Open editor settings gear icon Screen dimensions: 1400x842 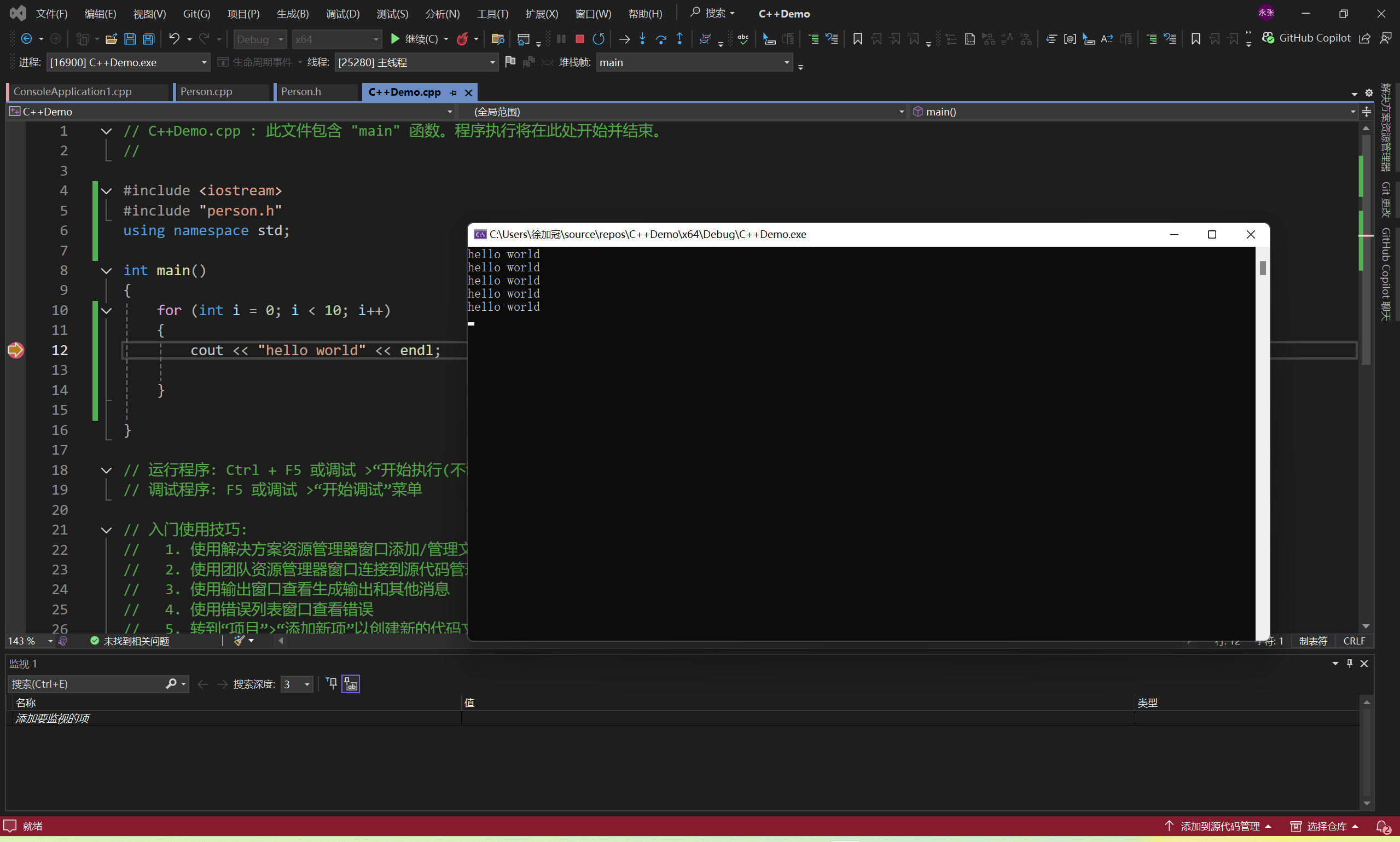[x=1369, y=92]
